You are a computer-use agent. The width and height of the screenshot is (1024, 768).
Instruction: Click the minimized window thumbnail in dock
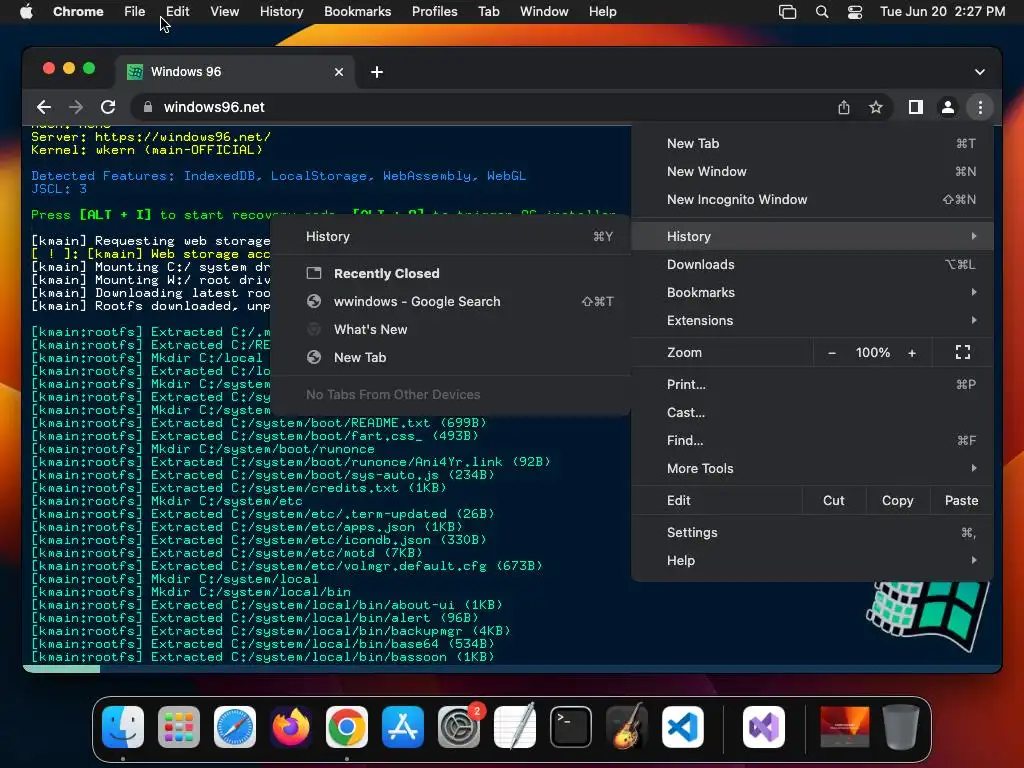click(844, 727)
